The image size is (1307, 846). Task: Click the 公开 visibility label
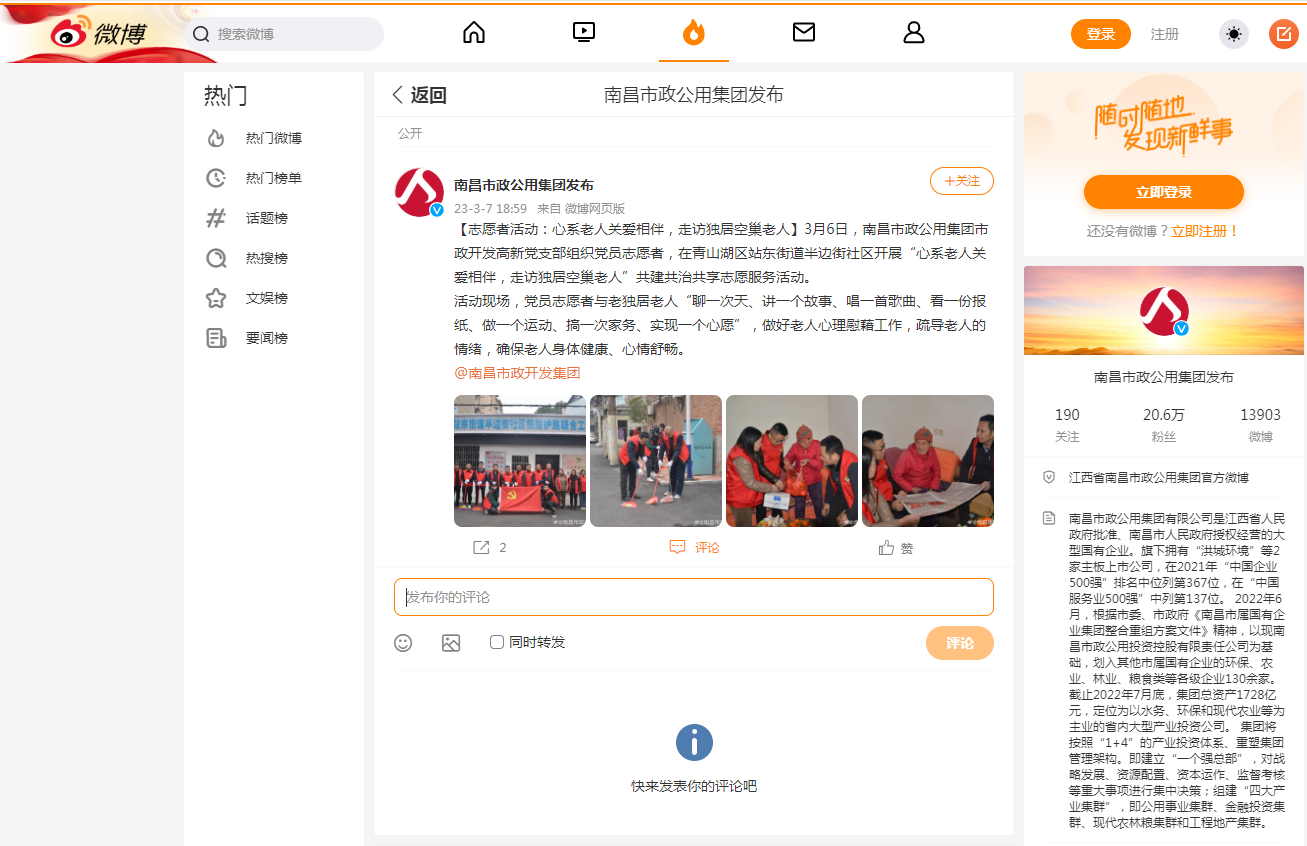[x=410, y=133]
